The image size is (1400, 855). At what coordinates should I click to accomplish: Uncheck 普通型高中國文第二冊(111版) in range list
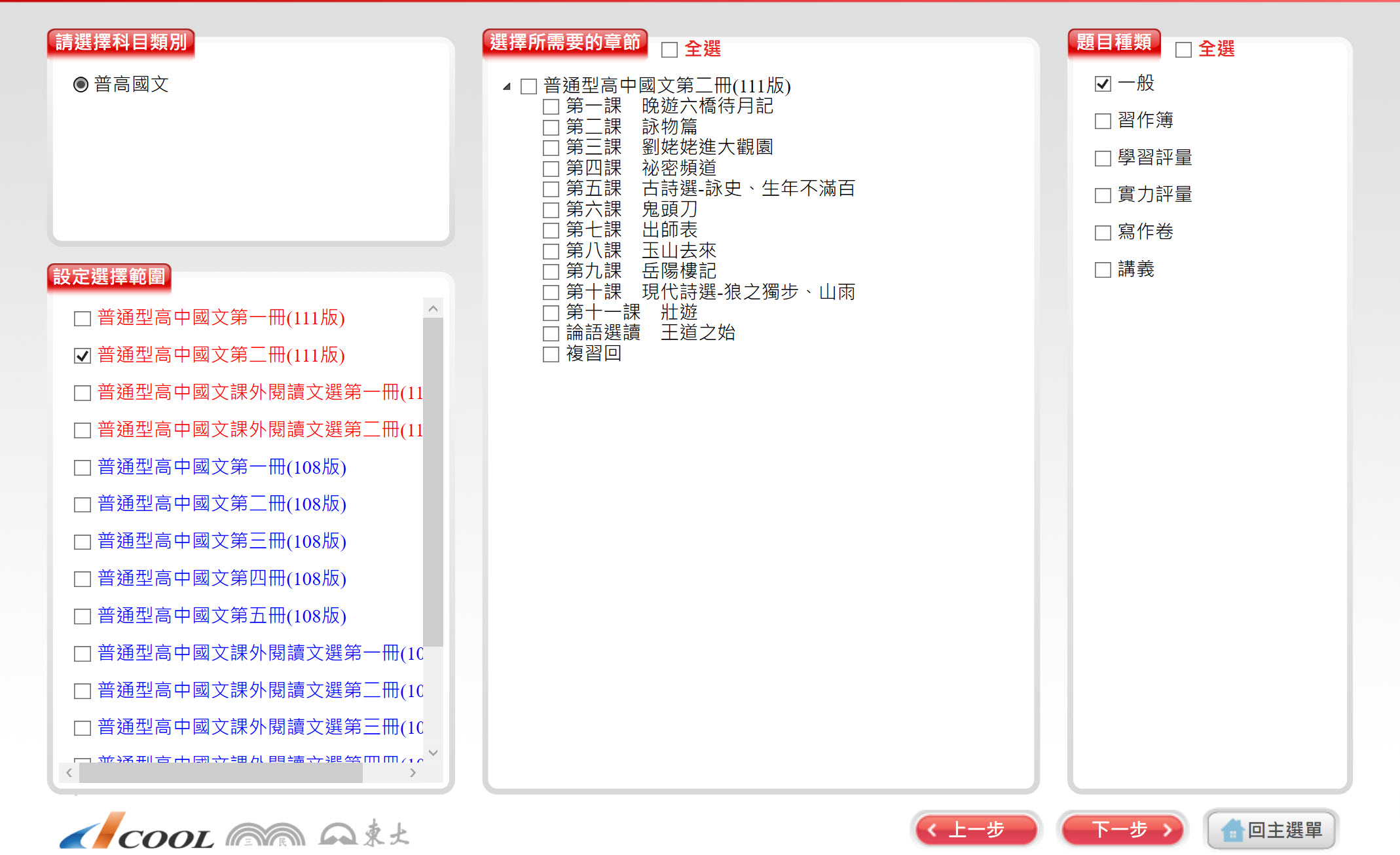(83, 356)
